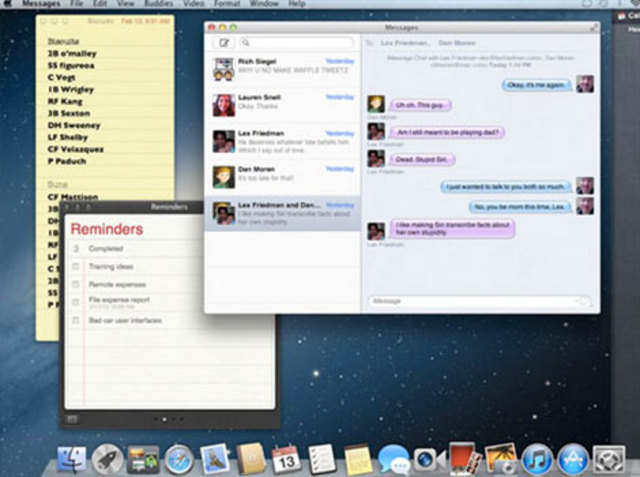
Task: Open Finder from the Dock
Action: click(x=71, y=459)
